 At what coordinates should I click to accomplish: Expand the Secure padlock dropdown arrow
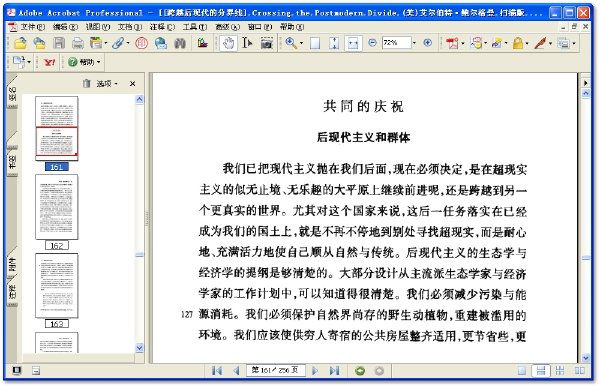[527, 43]
